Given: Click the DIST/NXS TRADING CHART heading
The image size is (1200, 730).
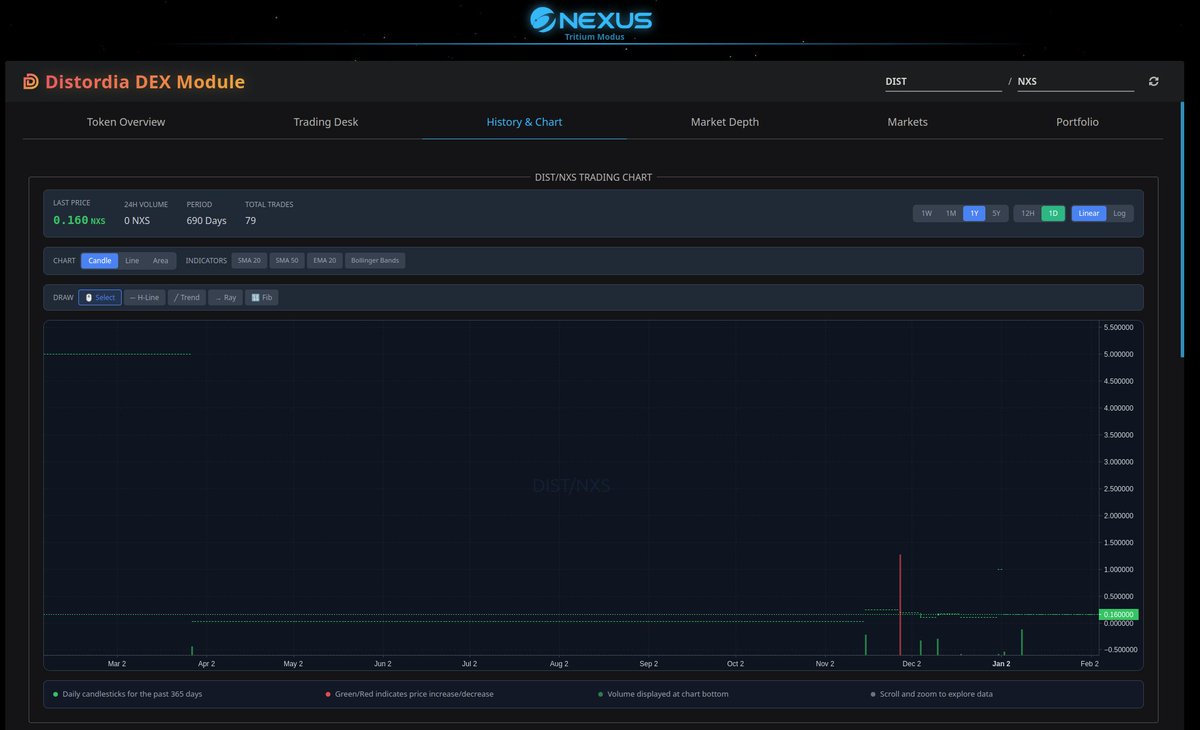Looking at the screenshot, I should click(594, 178).
